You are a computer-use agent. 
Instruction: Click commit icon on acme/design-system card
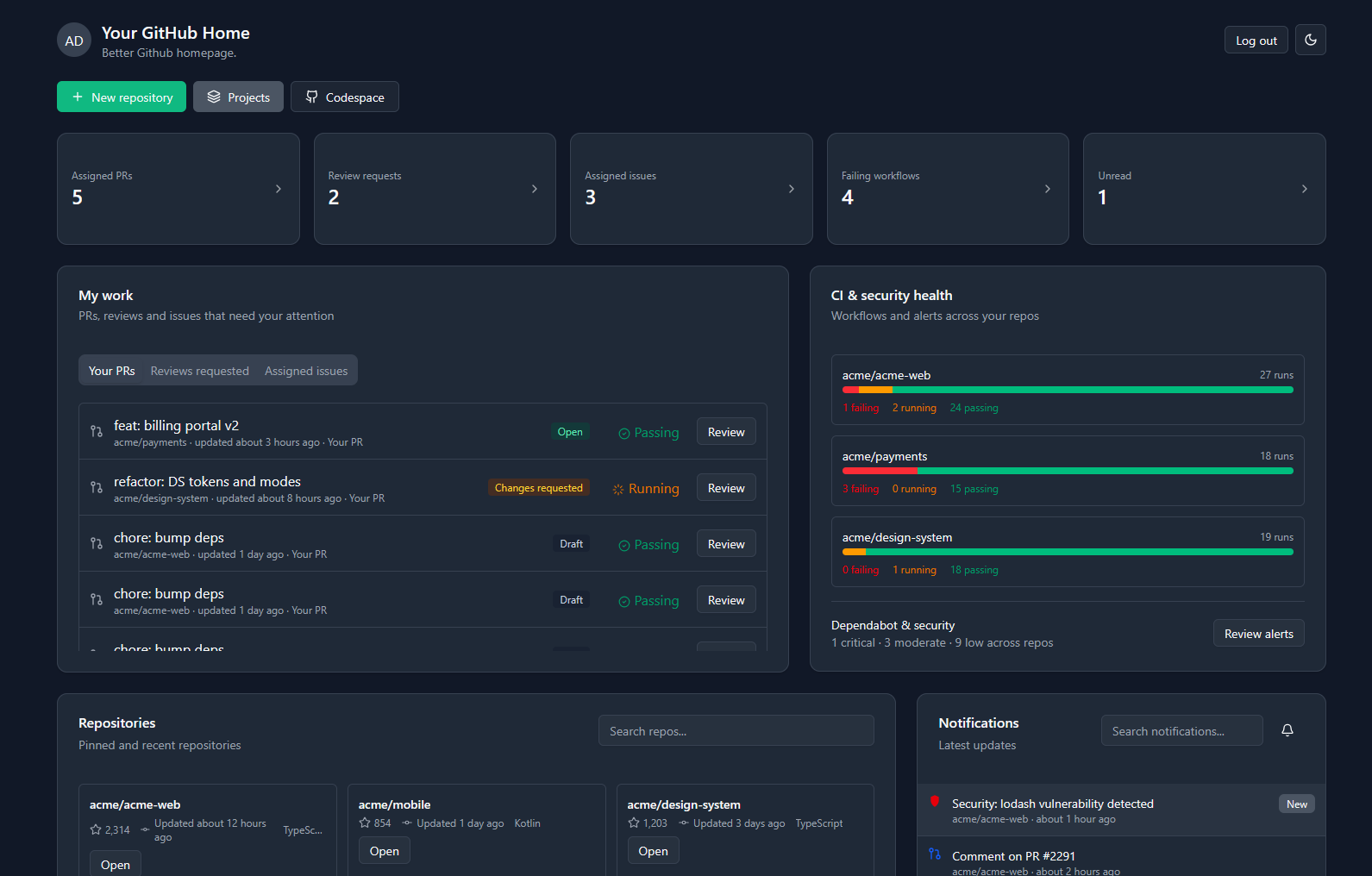click(x=684, y=823)
